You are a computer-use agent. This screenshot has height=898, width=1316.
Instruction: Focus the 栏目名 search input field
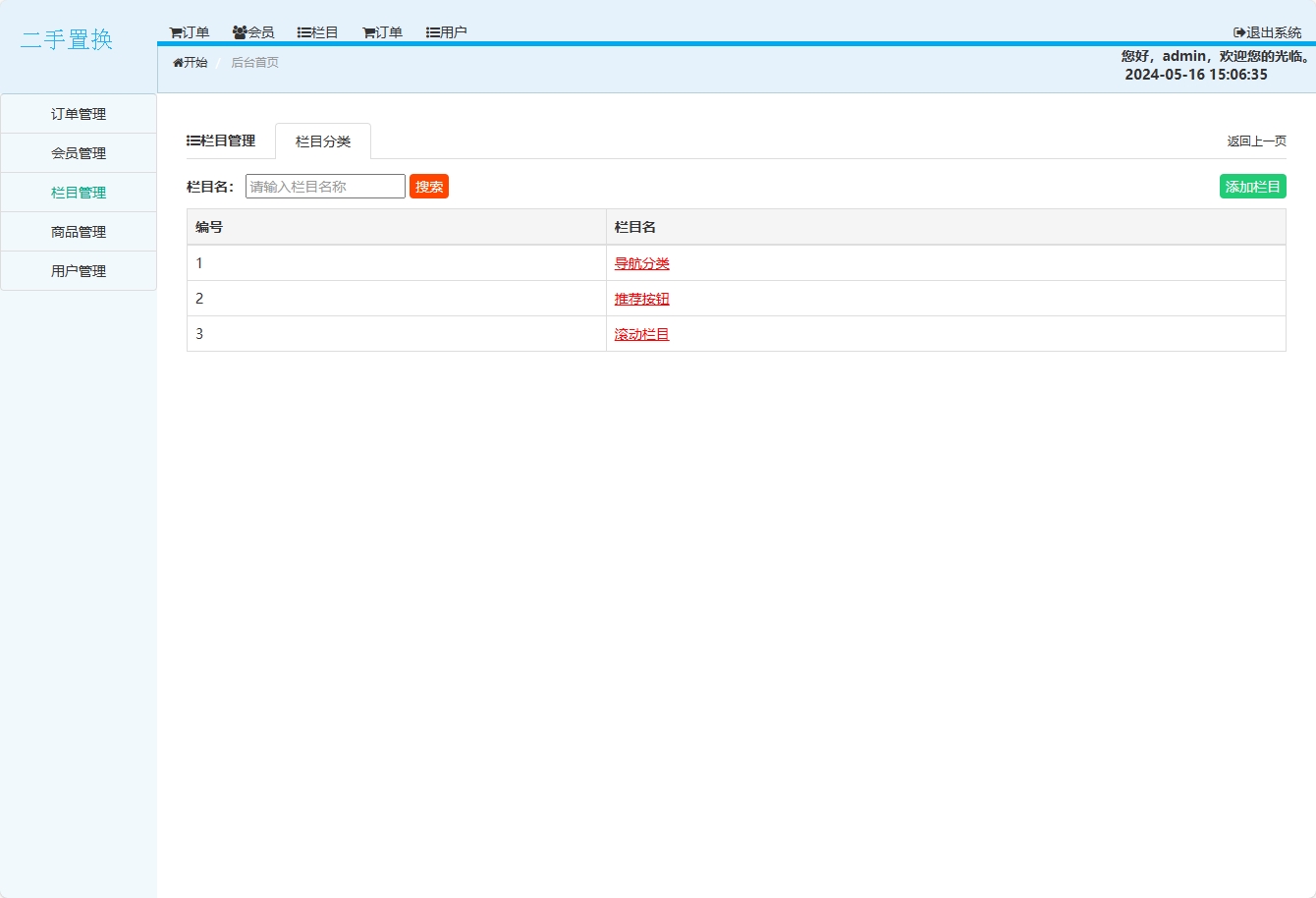click(325, 187)
